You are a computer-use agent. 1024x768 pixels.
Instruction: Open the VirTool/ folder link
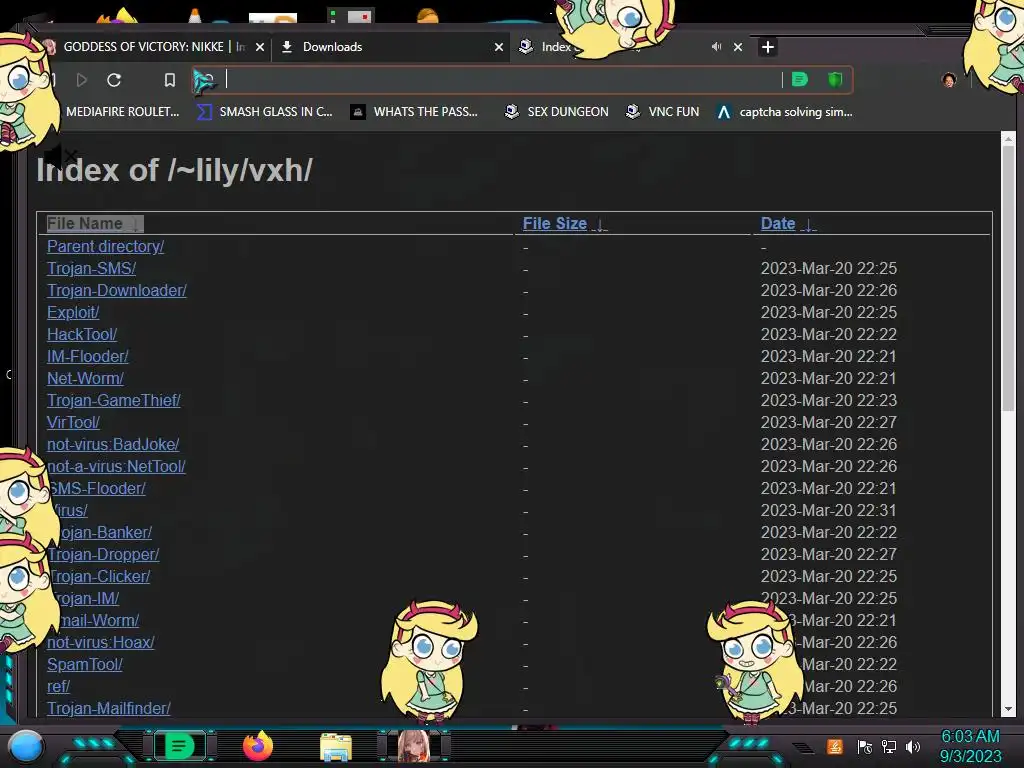[x=73, y=423]
